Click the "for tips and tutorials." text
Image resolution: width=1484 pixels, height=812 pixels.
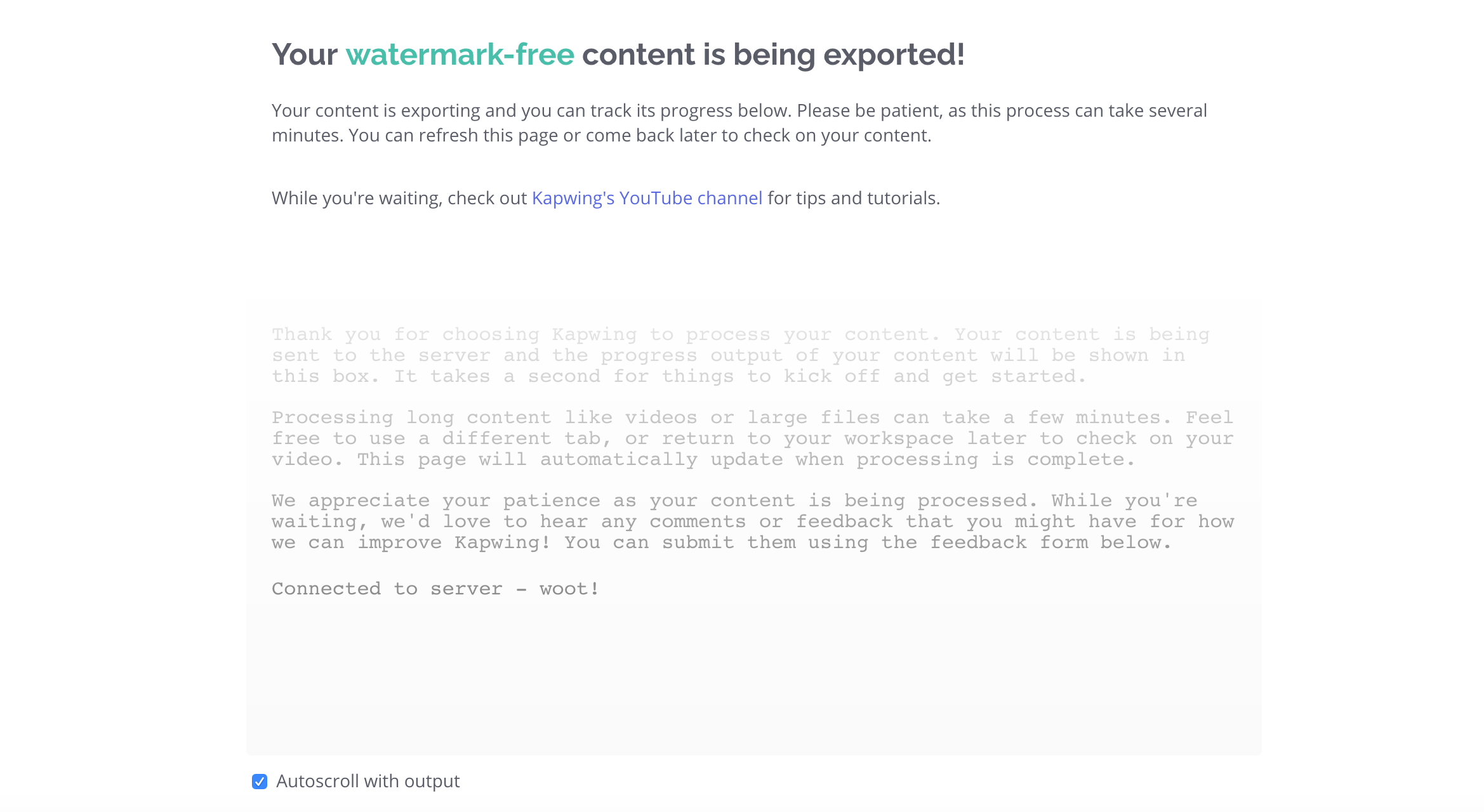point(853,198)
